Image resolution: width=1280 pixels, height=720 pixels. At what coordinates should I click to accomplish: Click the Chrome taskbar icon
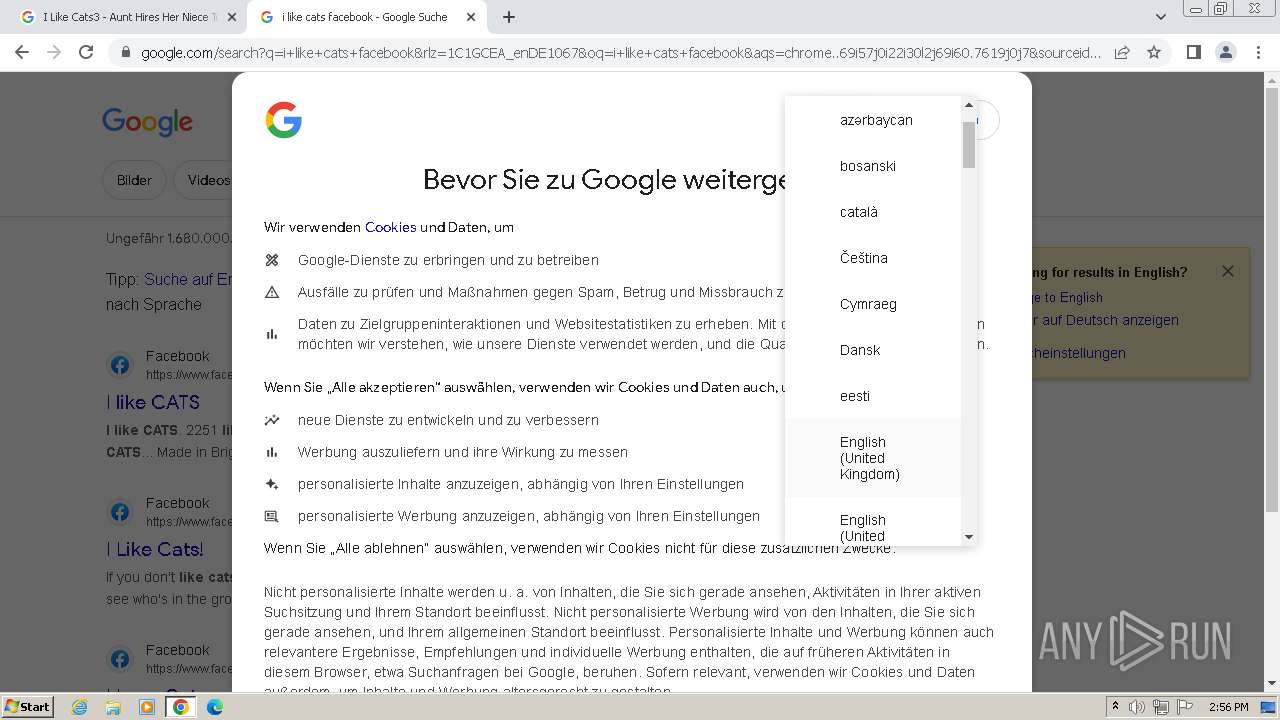point(181,707)
